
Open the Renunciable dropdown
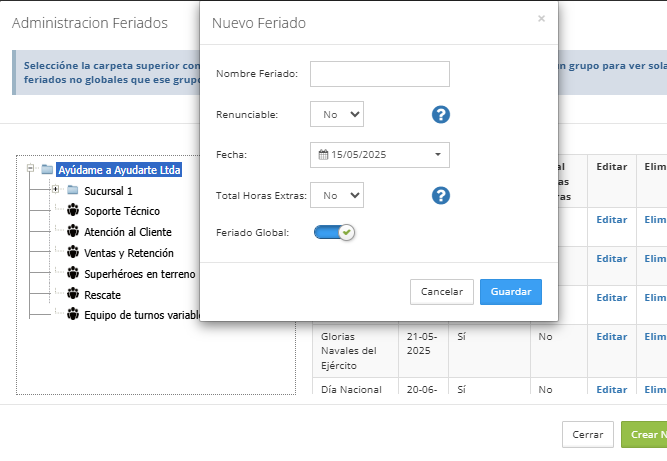[x=337, y=114]
